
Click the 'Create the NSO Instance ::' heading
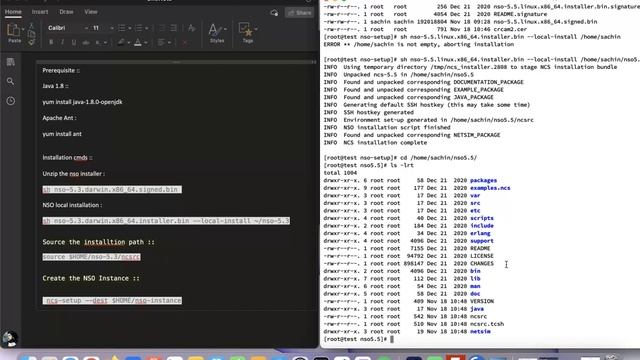pos(91,278)
